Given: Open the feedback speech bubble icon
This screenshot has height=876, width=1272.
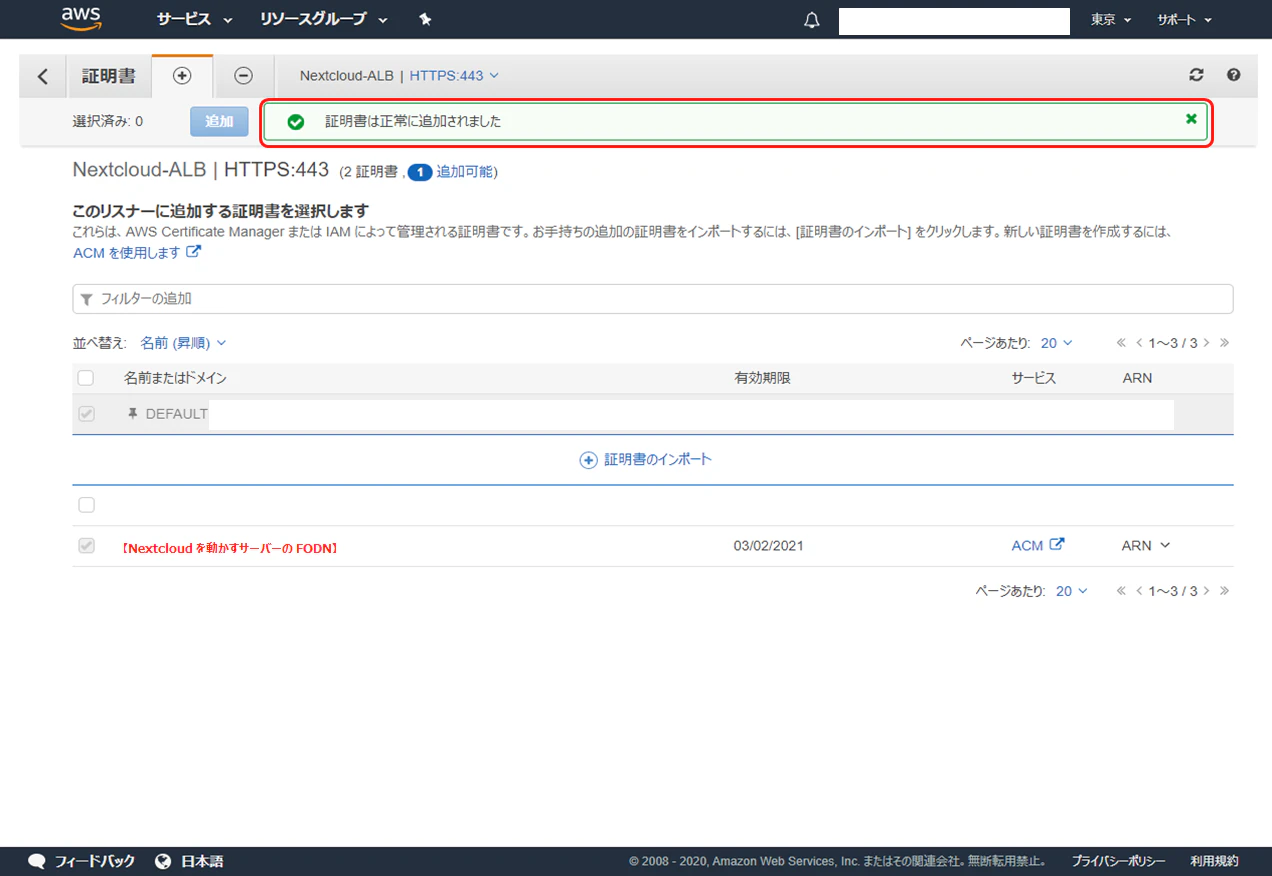Looking at the screenshot, I should point(37,861).
